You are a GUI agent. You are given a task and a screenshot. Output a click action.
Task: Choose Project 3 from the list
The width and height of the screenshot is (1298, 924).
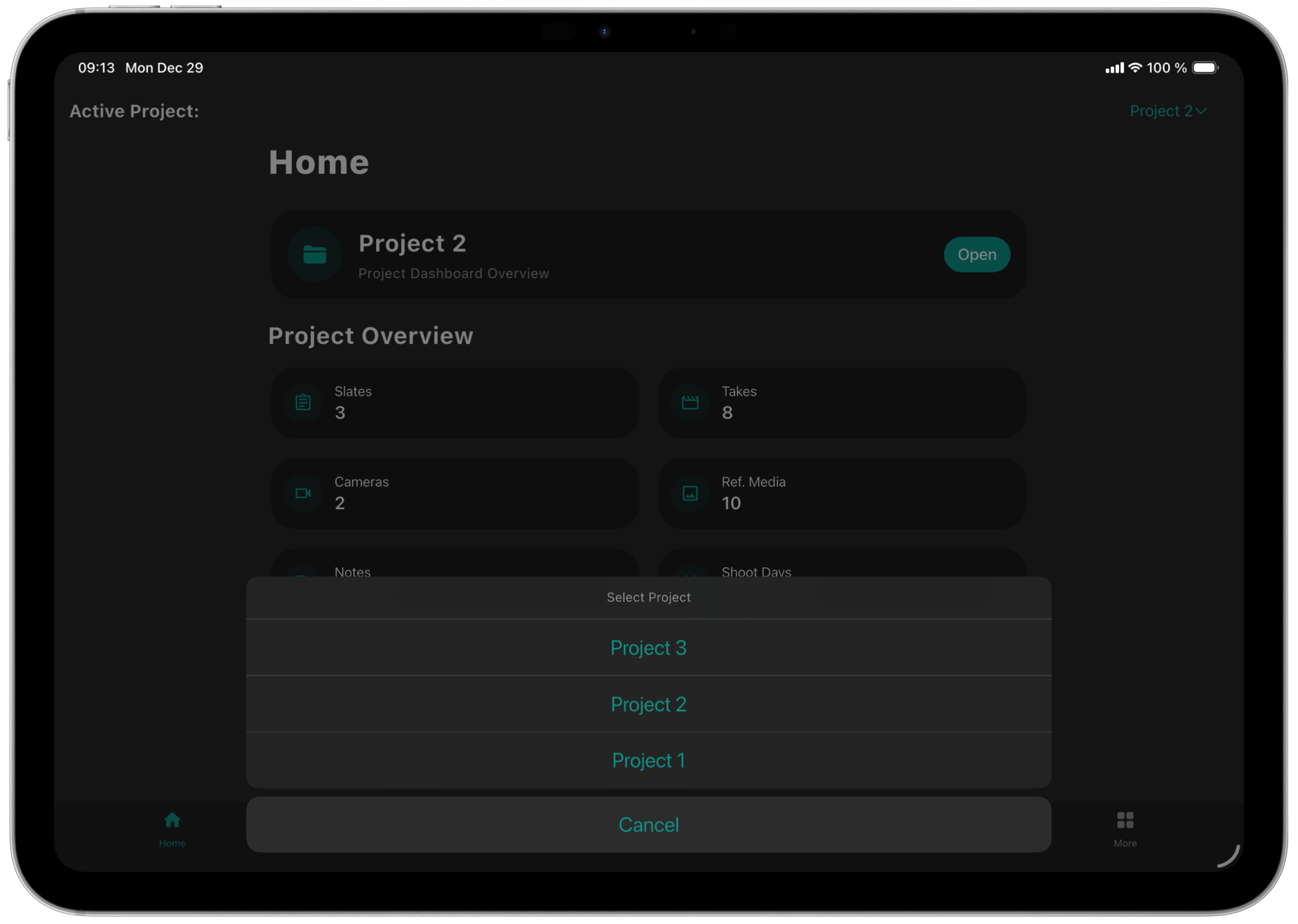[x=648, y=647]
